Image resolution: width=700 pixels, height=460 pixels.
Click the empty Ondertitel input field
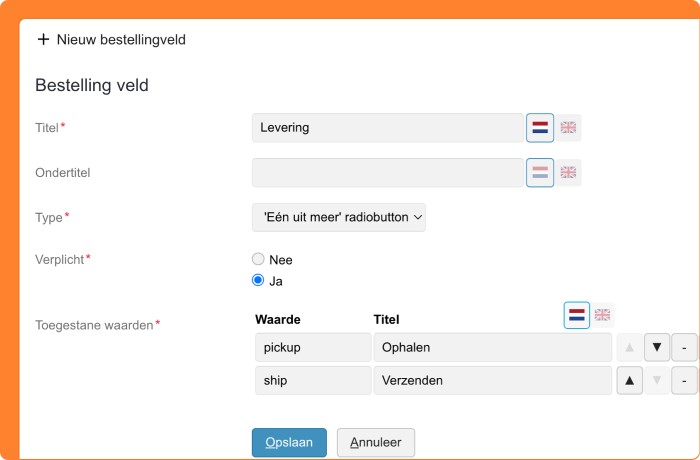(x=387, y=173)
